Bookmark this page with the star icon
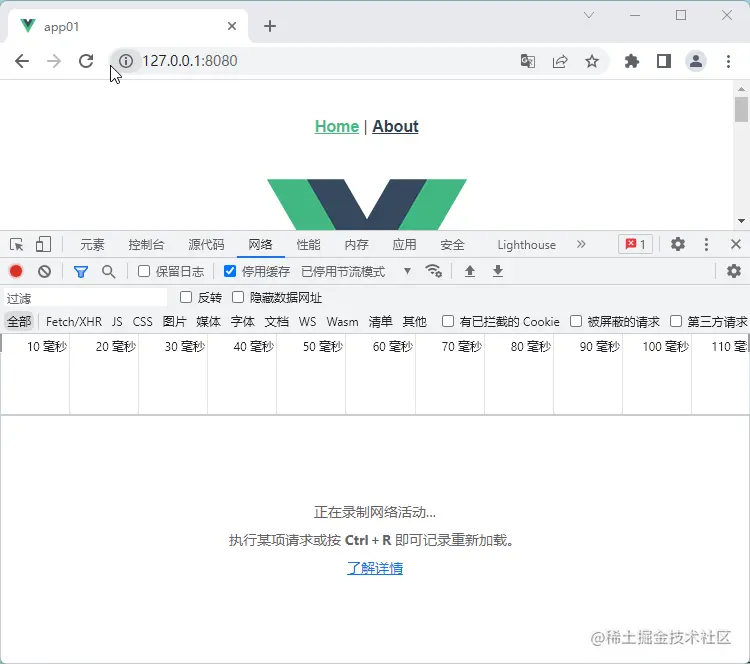This screenshot has height=664, width=750. click(x=592, y=61)
